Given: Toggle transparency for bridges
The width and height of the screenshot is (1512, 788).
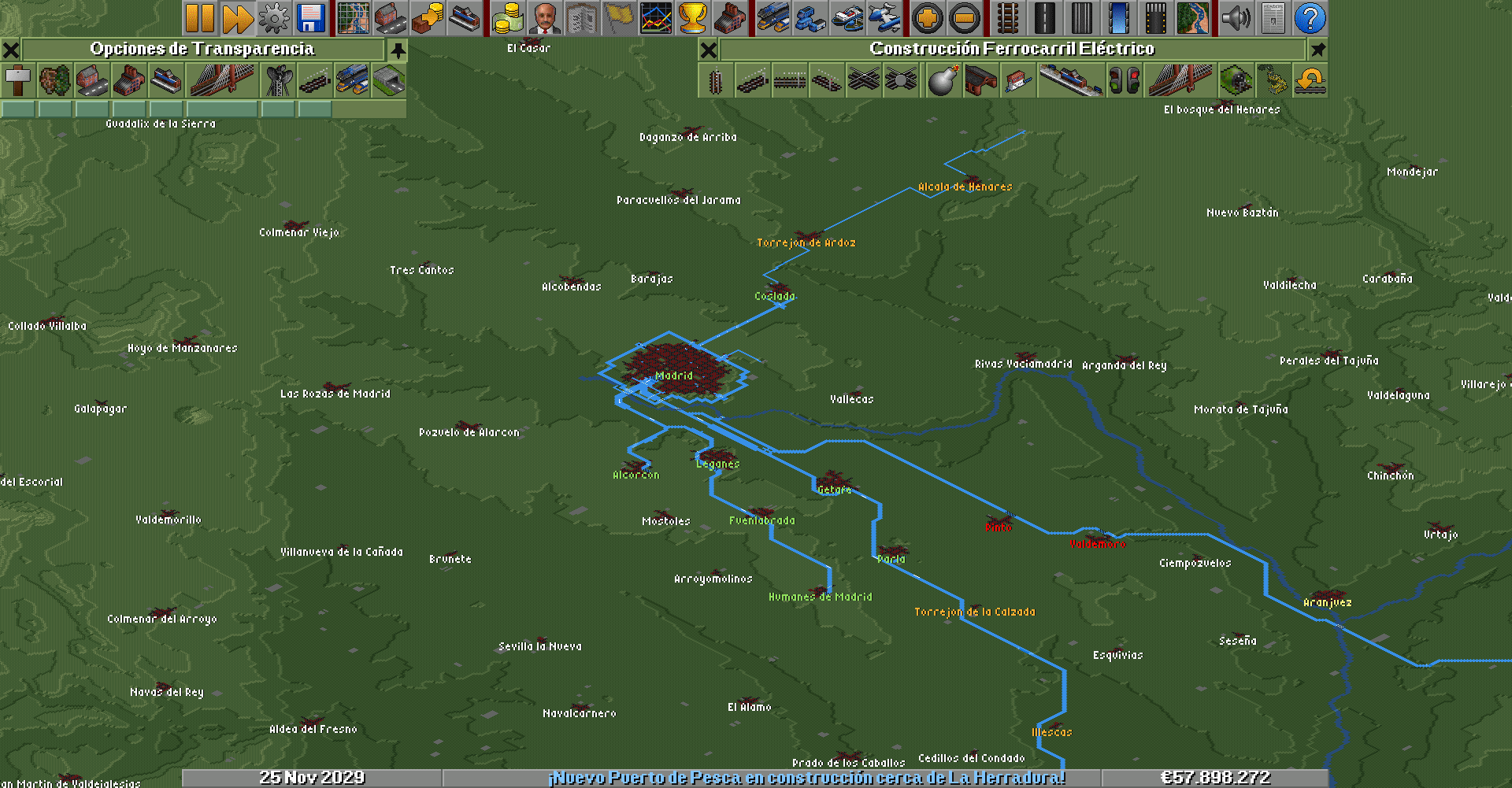Looking at the screenshot, I should (x=222, y=80).
